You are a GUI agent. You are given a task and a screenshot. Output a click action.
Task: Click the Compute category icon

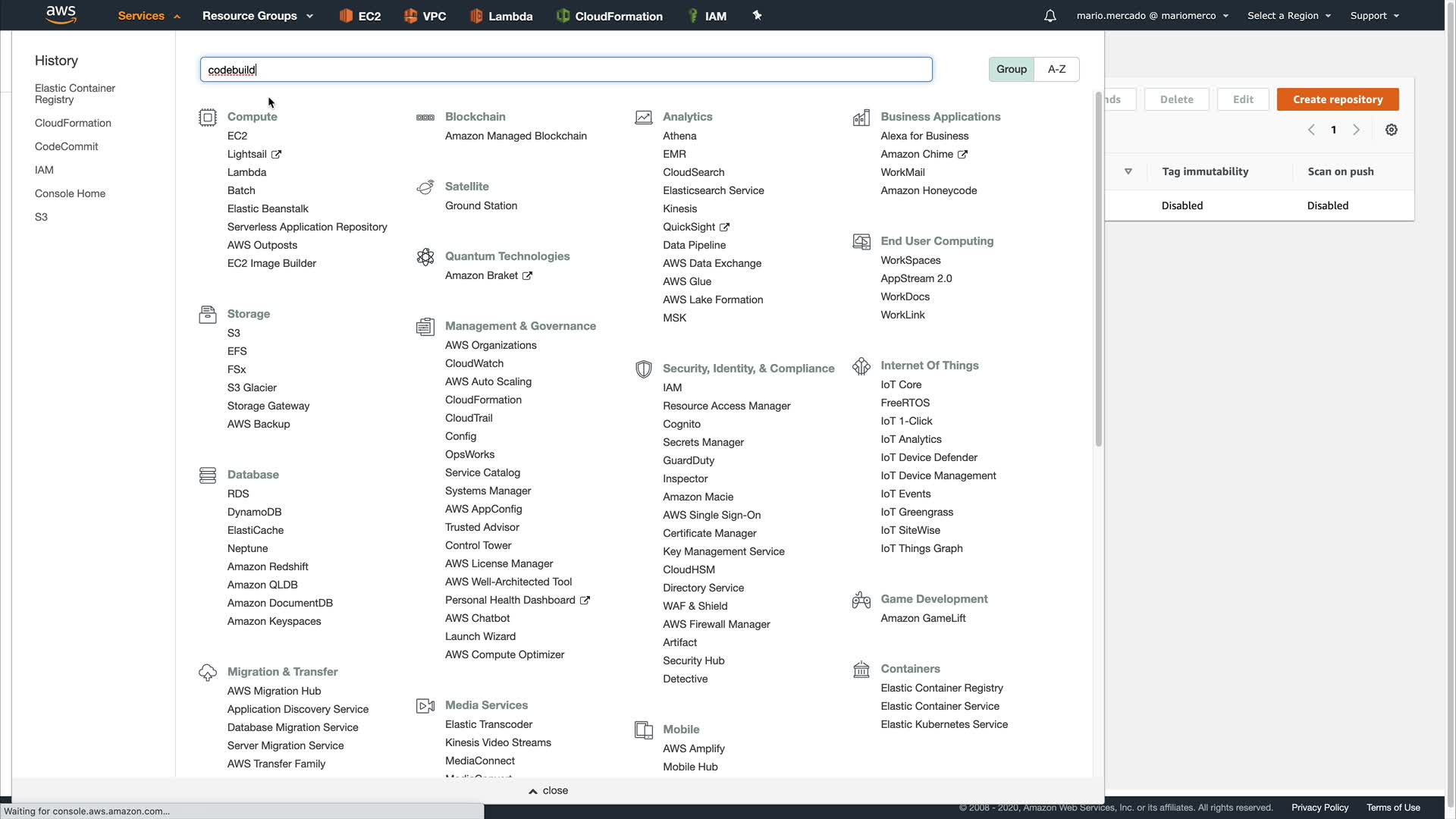point(208,118)
